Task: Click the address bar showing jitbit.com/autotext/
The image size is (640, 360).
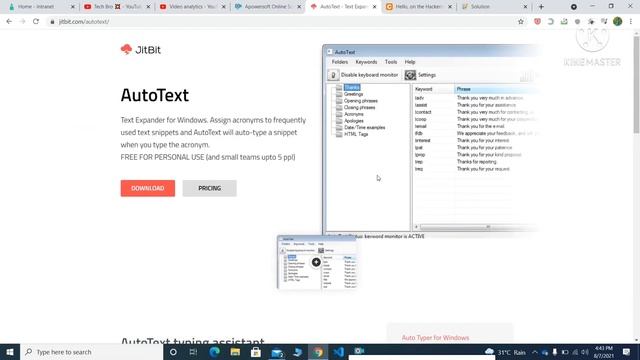Action: pos(282,22)
